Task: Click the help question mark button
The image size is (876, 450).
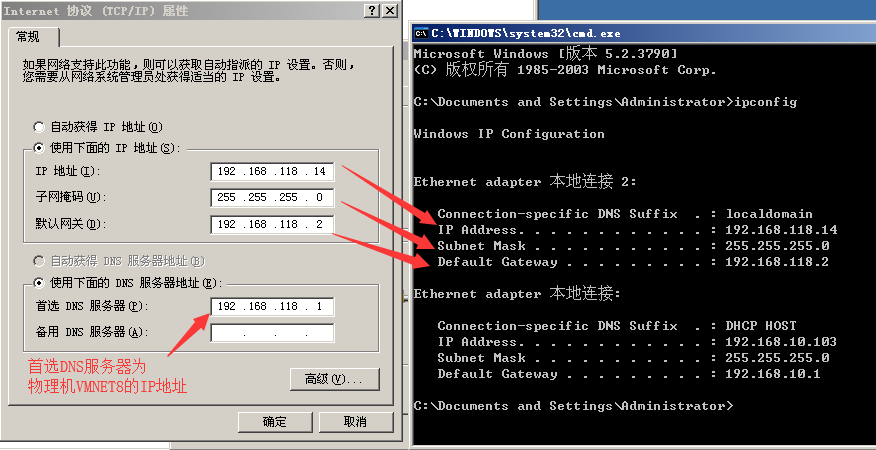Action: click(x=373, y=11)
